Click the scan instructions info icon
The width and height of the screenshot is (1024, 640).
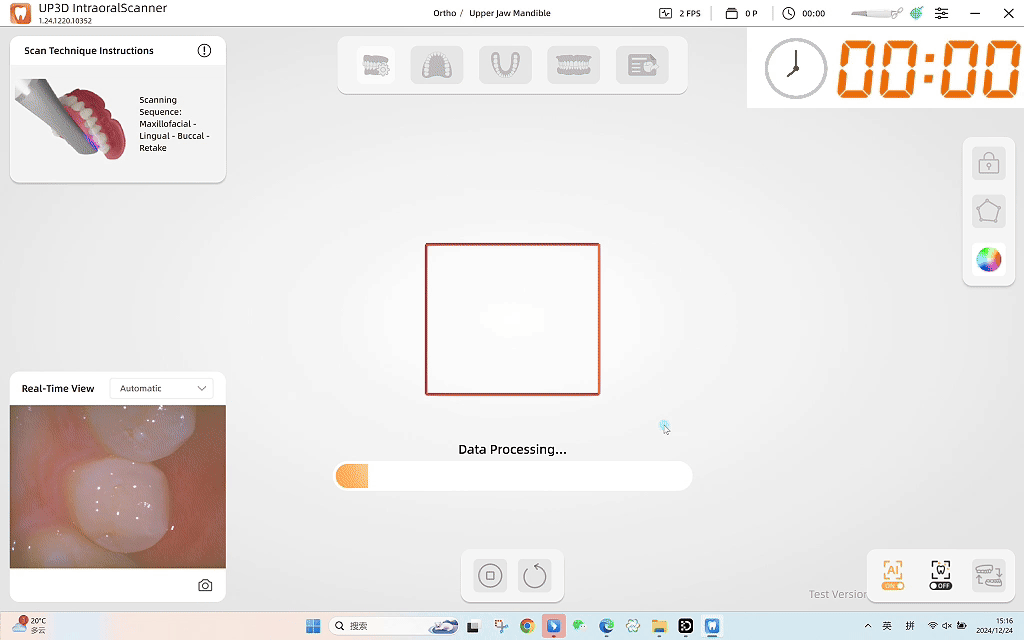click(x=205, y=51)
